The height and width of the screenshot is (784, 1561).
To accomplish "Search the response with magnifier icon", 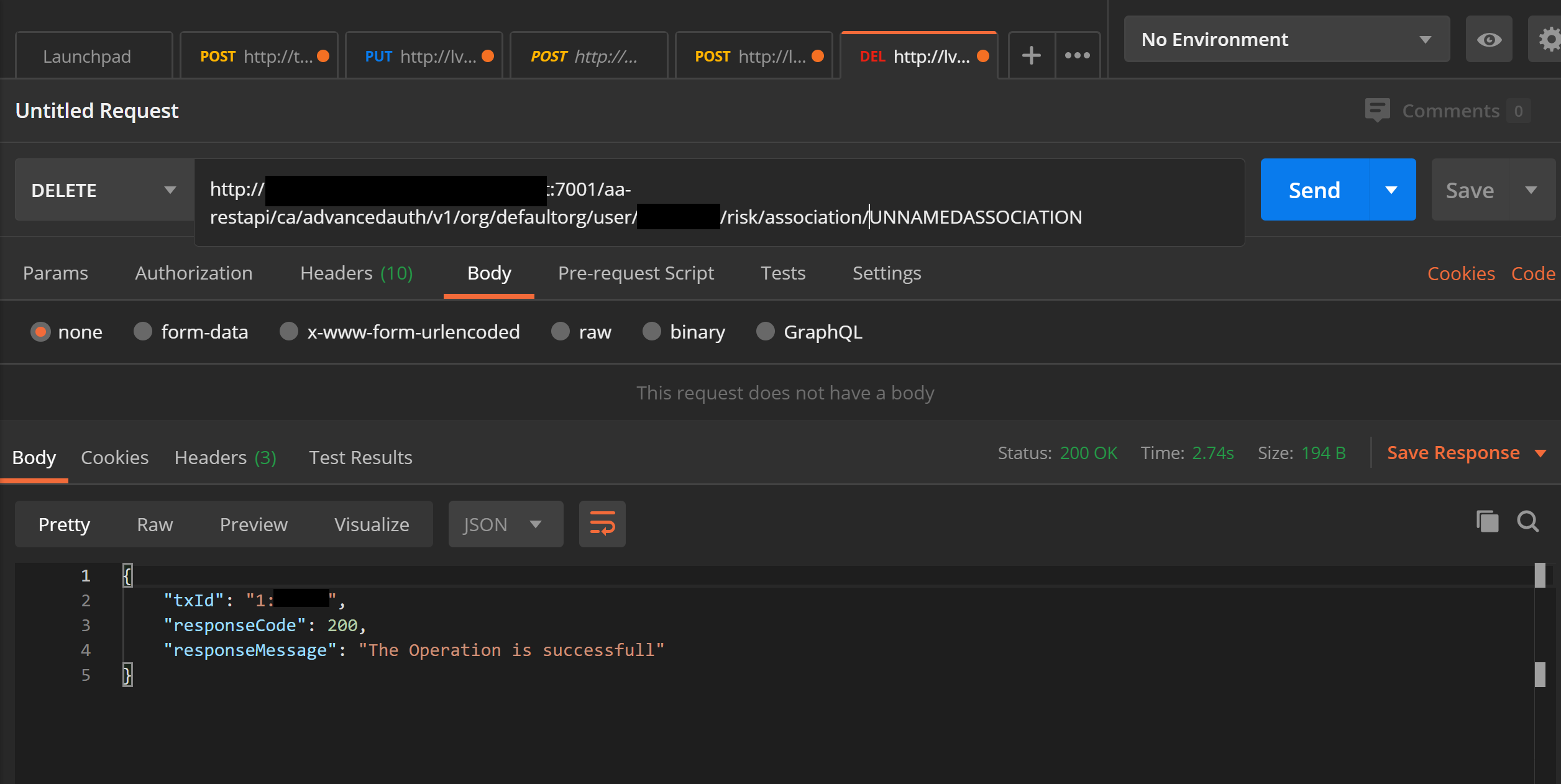I will pyautogui.click(x=1527, y=522).
